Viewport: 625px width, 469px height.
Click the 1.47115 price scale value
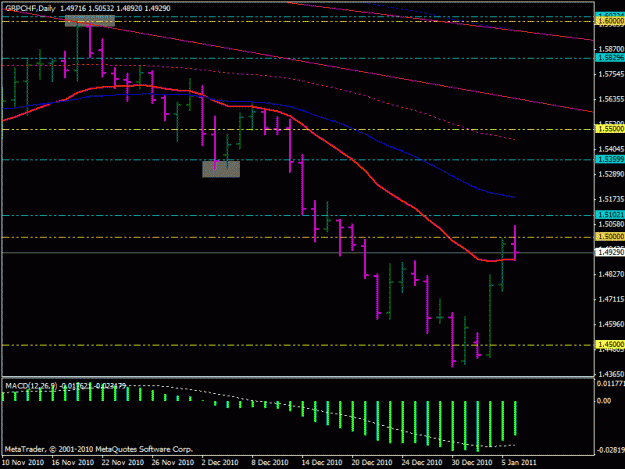click(x=611, y=299)
